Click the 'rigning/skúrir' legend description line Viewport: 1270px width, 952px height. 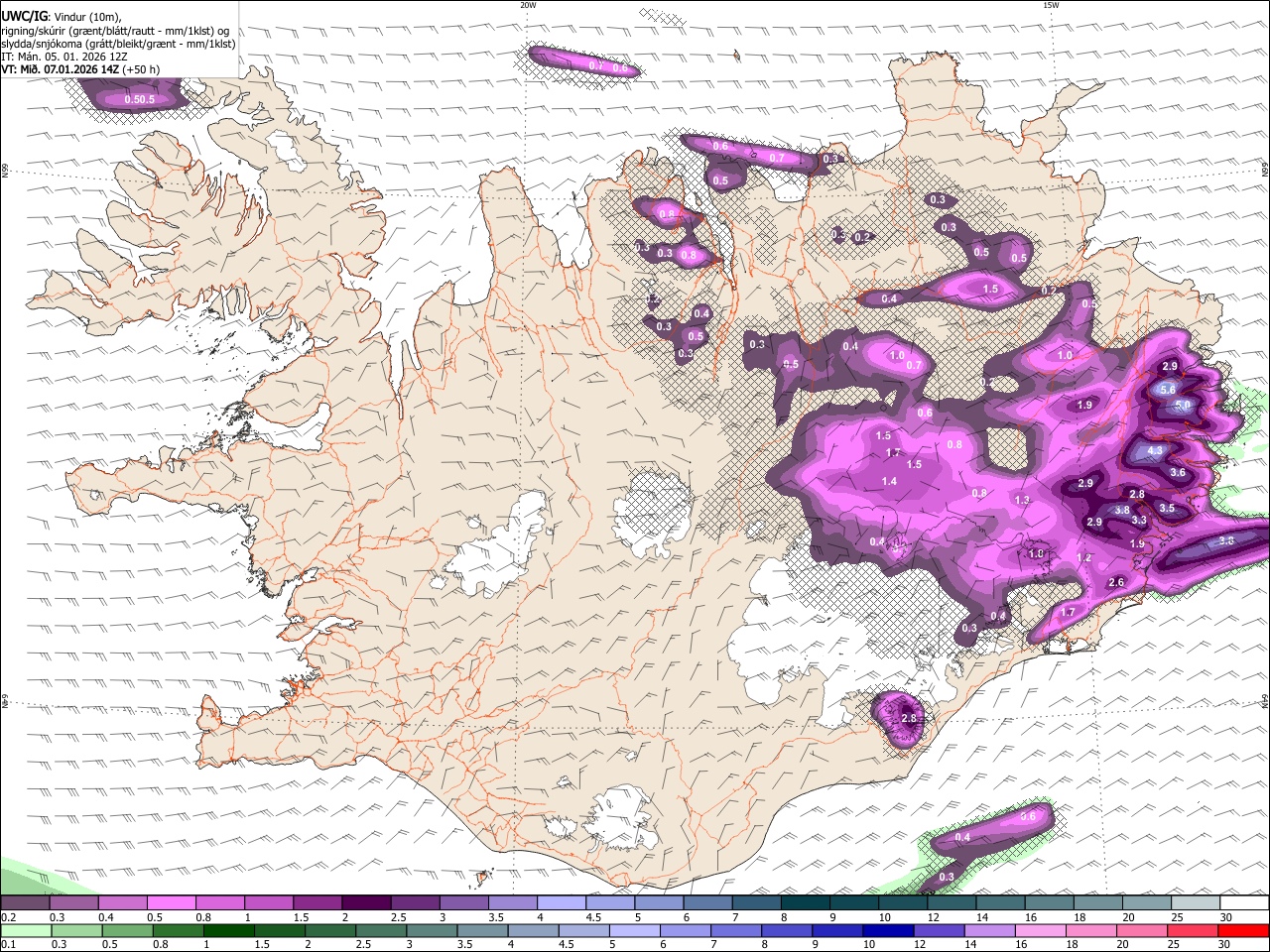pyautogui.click(x=115, y=31)
